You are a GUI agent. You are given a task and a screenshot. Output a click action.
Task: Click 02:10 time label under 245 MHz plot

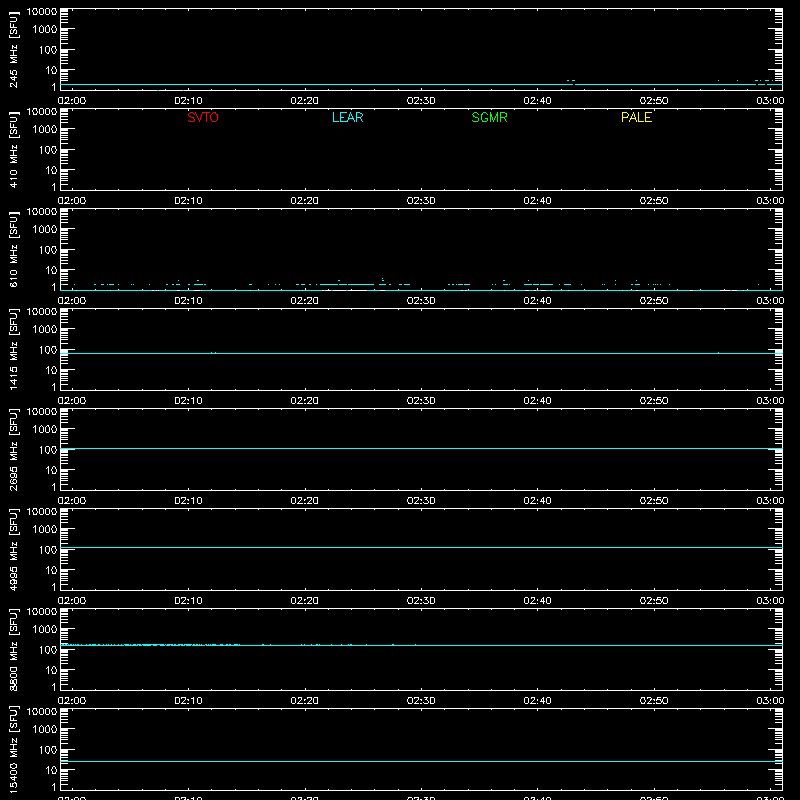[x=188, y=101]
